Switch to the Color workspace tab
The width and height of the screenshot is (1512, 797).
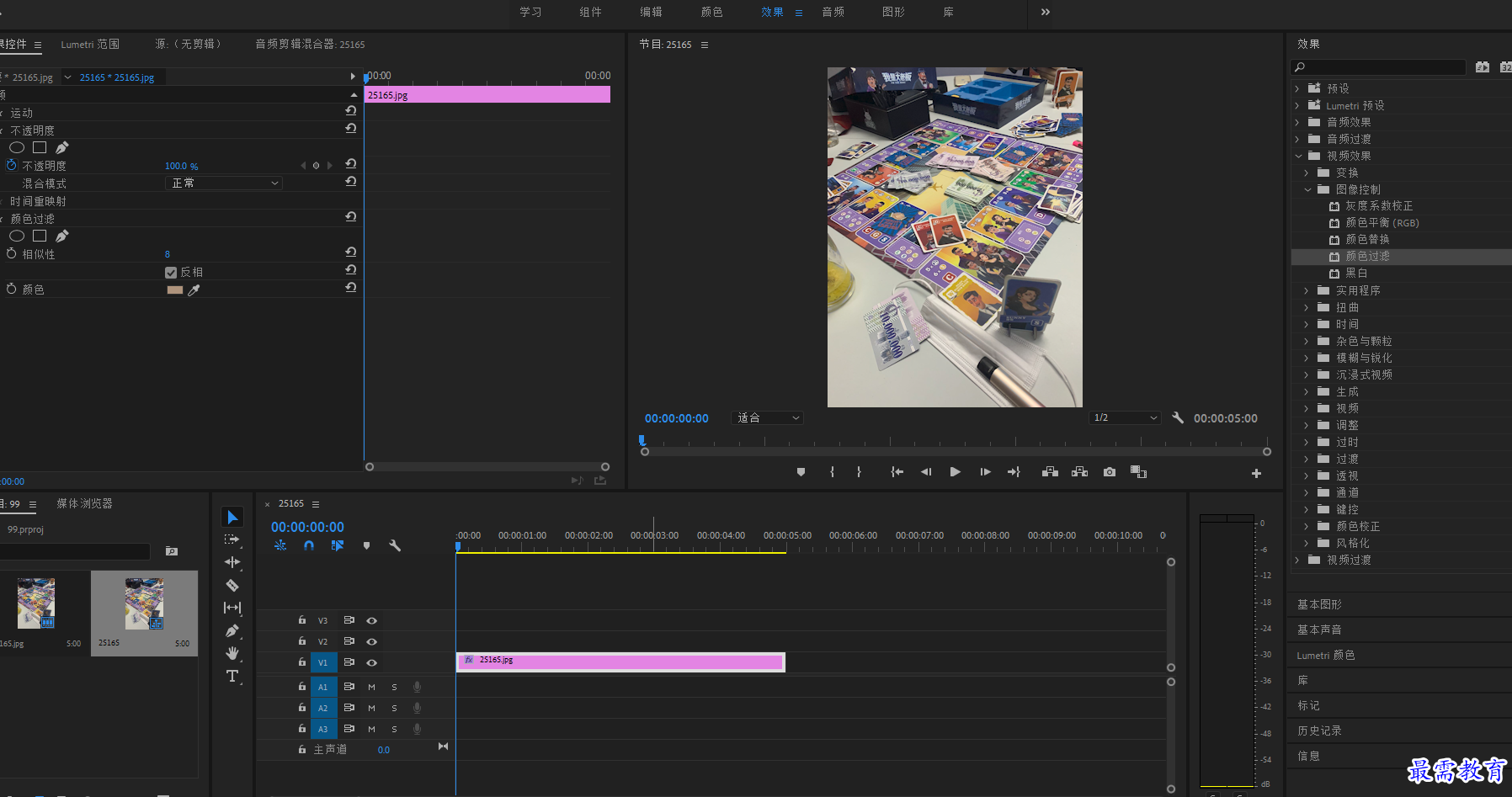pos(711,12)
